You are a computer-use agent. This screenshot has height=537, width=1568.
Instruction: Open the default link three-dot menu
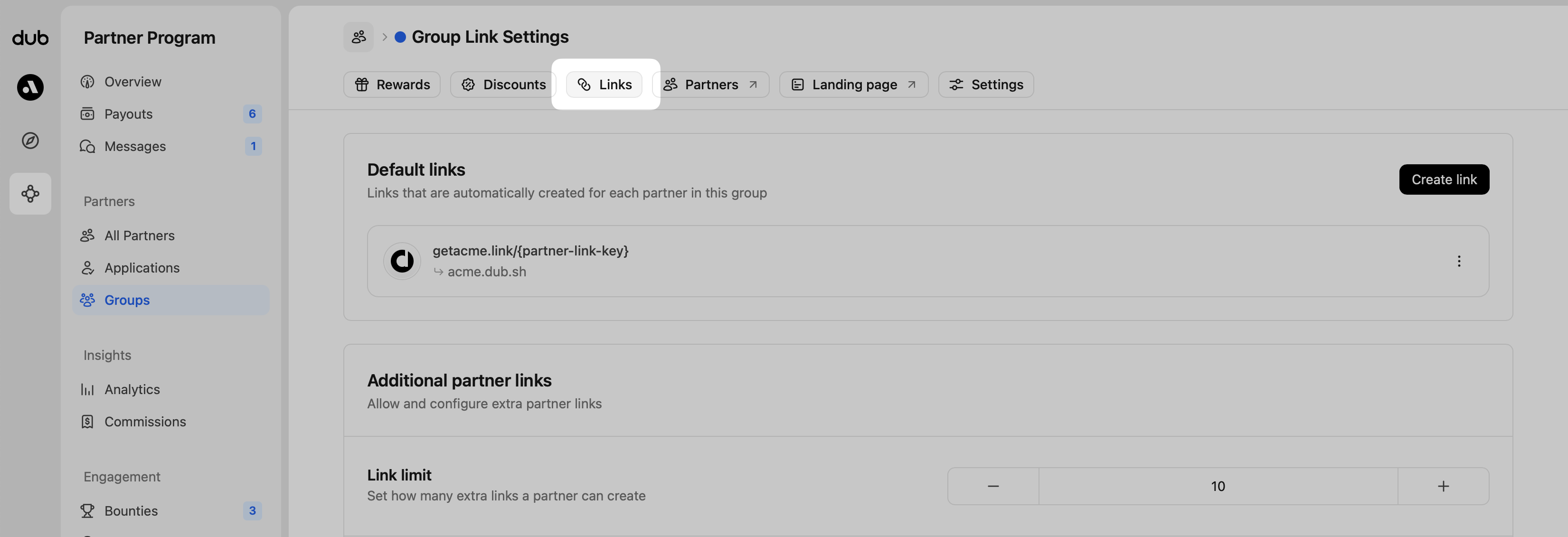(1458, 261)
